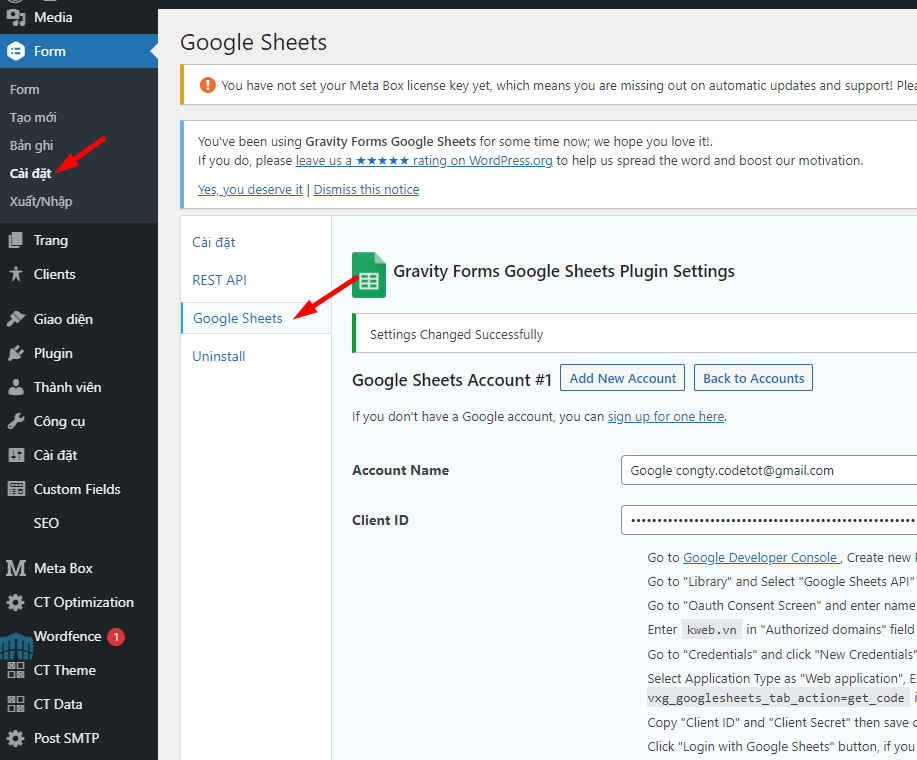The image size is (917, 760).
Task: Click the Google Sheets page heading
Action: click(x=253, y=42)
